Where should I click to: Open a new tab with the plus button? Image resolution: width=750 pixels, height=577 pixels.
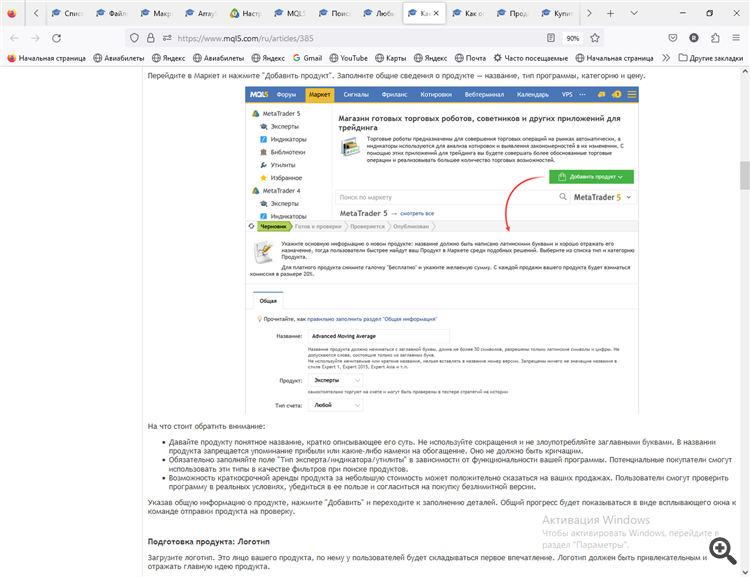click(x=610, y=13)
